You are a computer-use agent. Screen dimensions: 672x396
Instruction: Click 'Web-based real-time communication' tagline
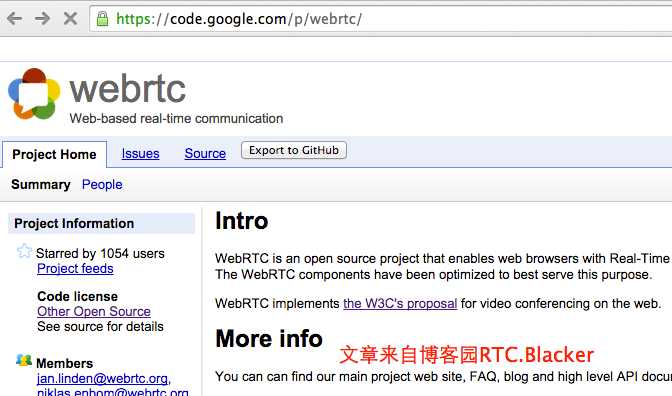point(176,118)
